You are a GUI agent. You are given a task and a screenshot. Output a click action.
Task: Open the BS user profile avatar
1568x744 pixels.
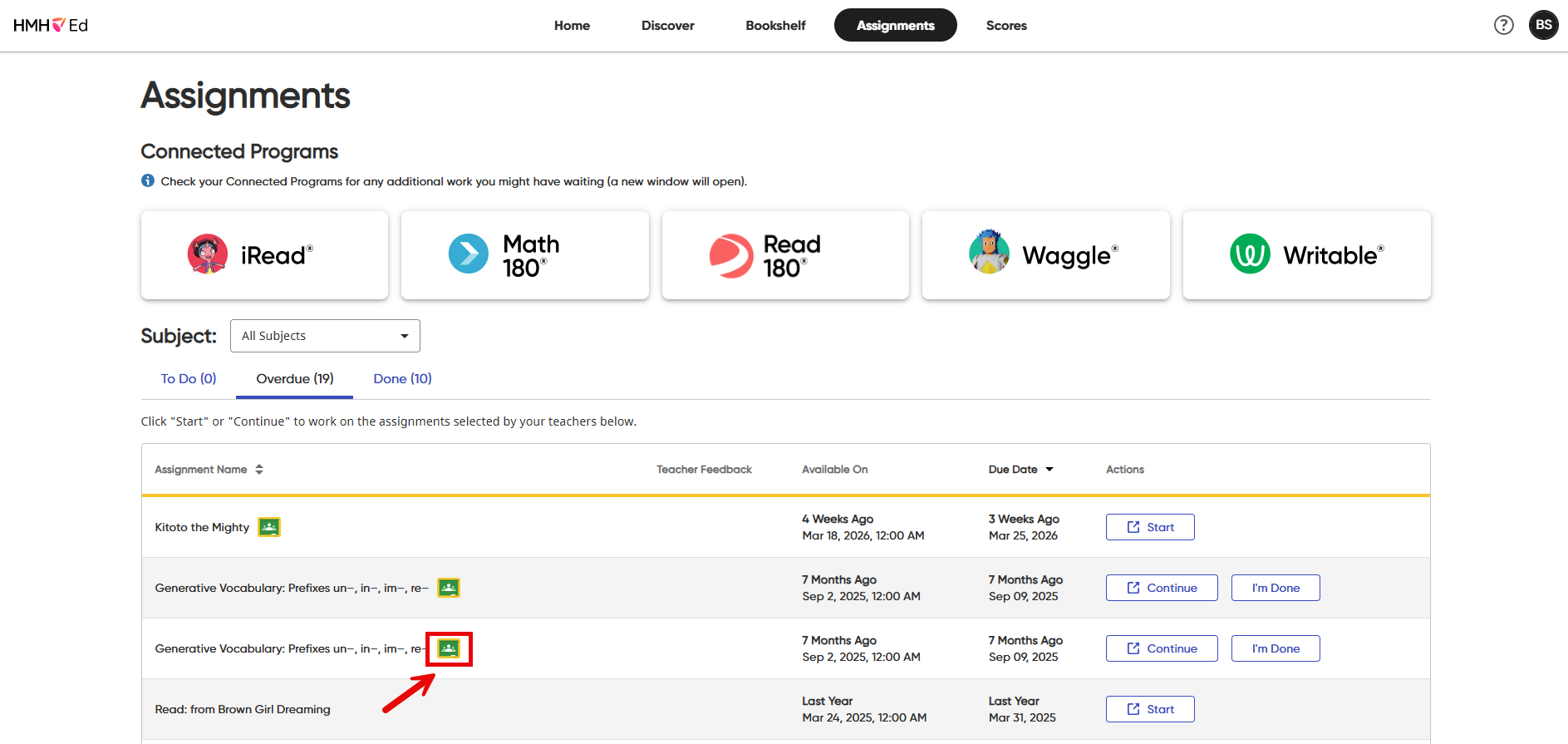[x=1543, y=25]
